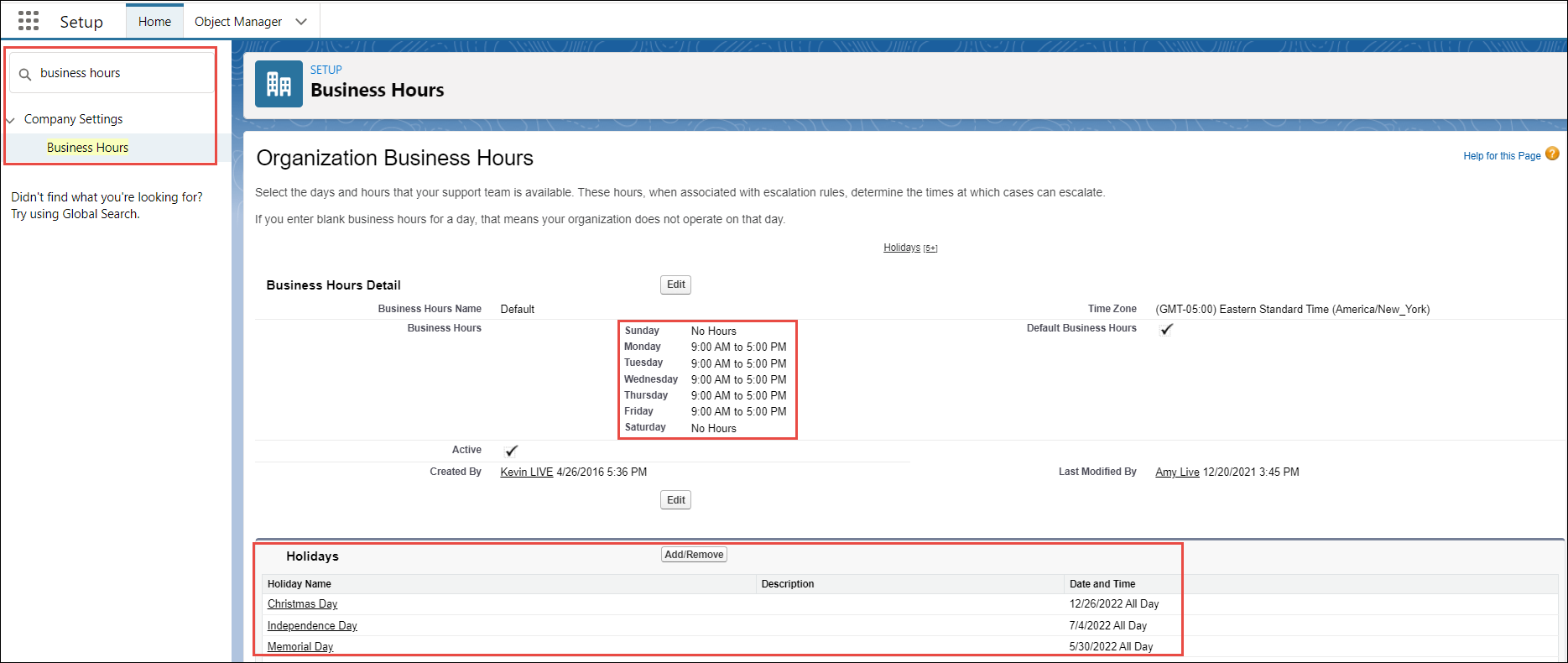The width and height of the screenshot is (1568, 663).
Task: Click the SETUP breadcrumb label
Action: tap(326, 70)
